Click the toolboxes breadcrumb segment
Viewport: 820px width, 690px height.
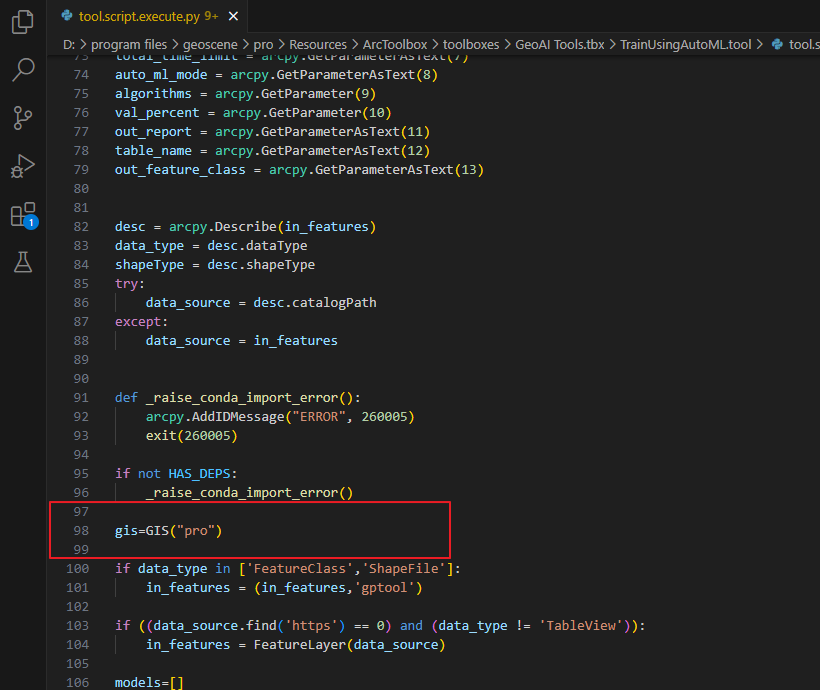tap(471, 44)
